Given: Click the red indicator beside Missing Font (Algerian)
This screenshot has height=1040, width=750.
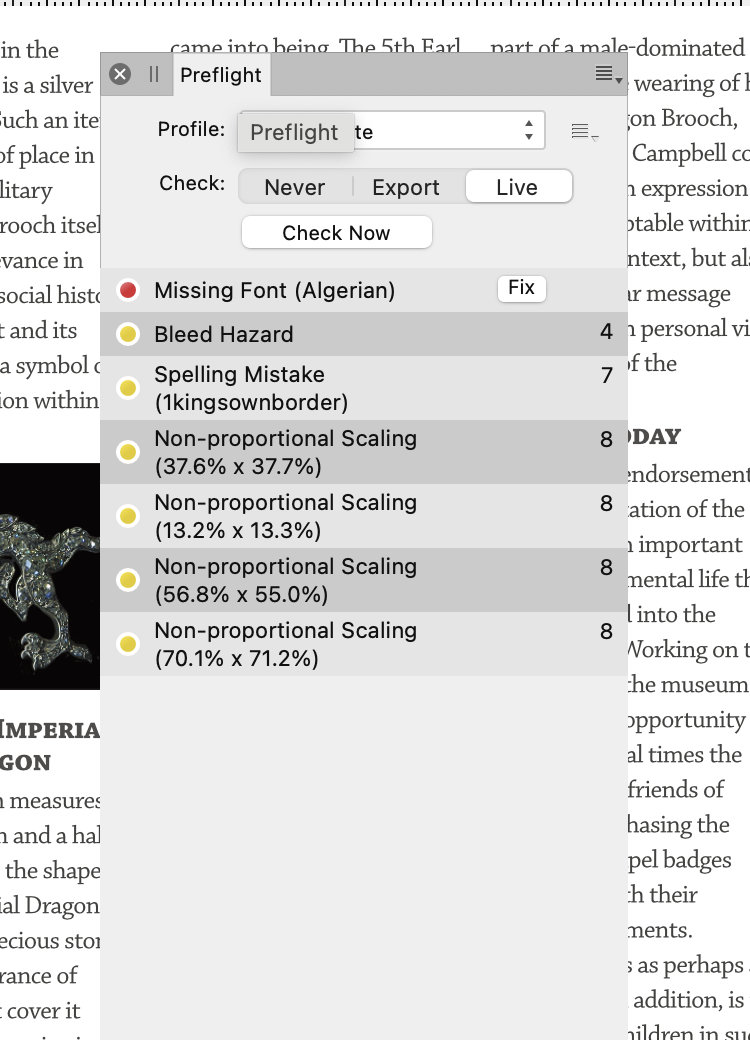Looking at the screenshot, I should point(127,289).
